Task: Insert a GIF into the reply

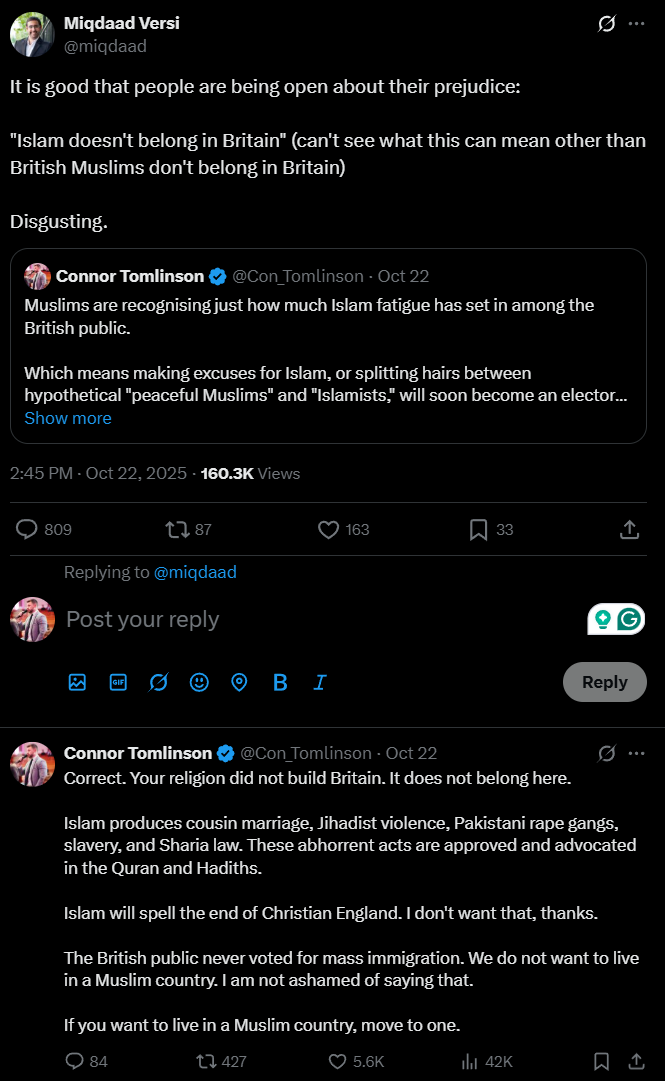Action: pos(118,682)
